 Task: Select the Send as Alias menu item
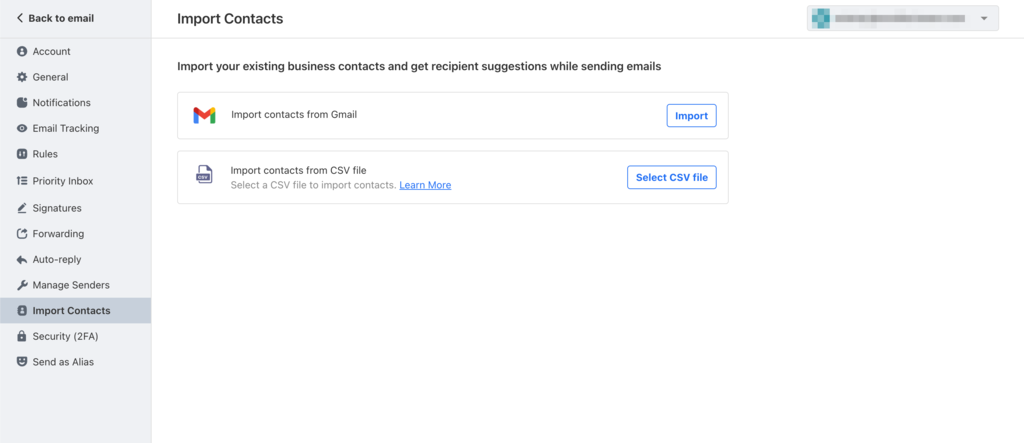click(x=63, y=362)
